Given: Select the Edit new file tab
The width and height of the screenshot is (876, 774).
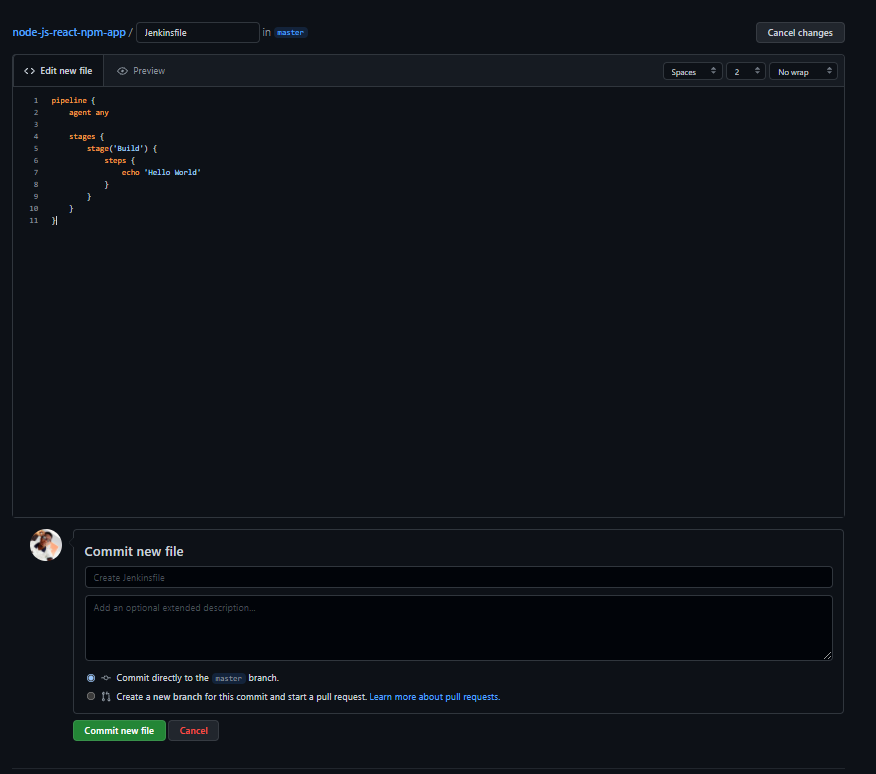Looking at the screenshot, I should [x=58, y=71].
